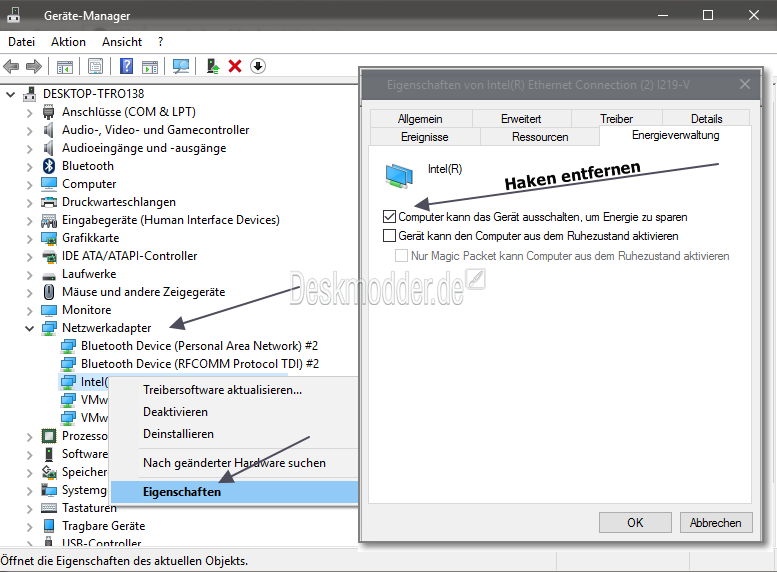Viewport: 777px width, 572px height.
Task: Select the Laufwerke drive icon
Action: pyautogui.click(x=49, y=276)
